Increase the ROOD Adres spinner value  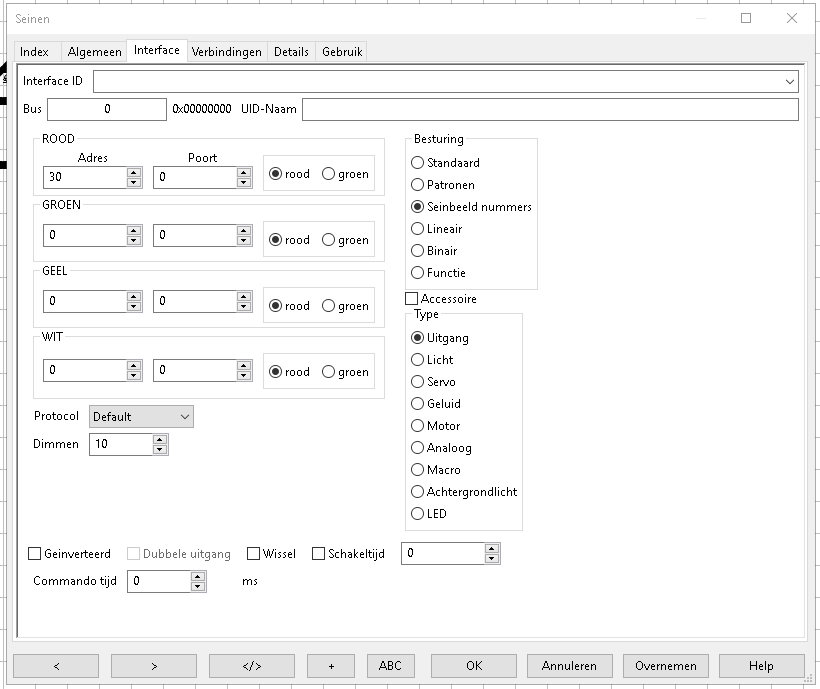(x=134, y=172)
